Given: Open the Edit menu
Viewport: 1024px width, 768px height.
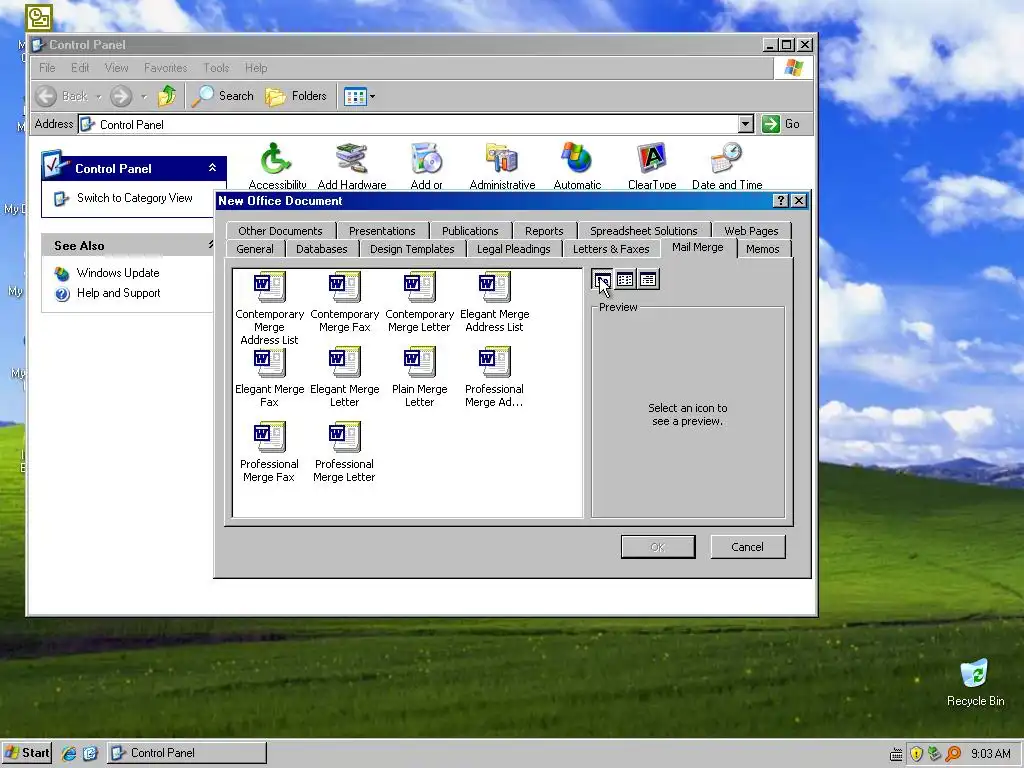Looking at the screenshot, I should point(80,68).
